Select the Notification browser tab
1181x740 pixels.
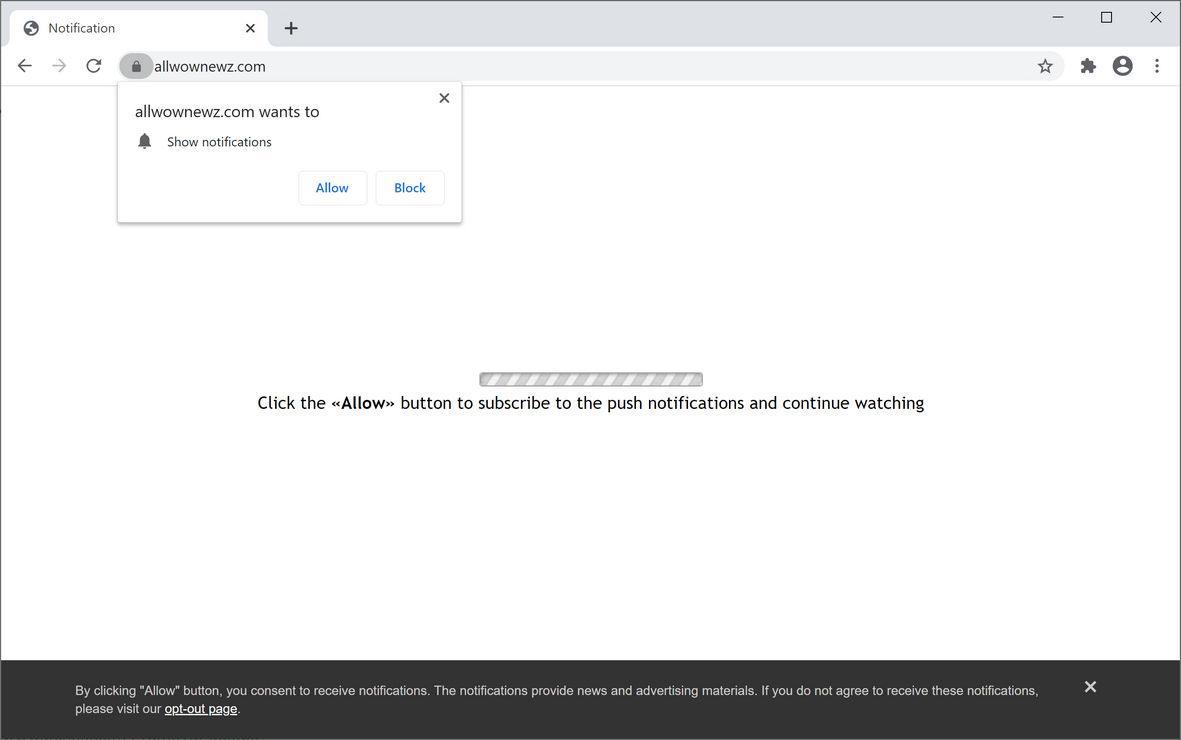click(110, 28)
